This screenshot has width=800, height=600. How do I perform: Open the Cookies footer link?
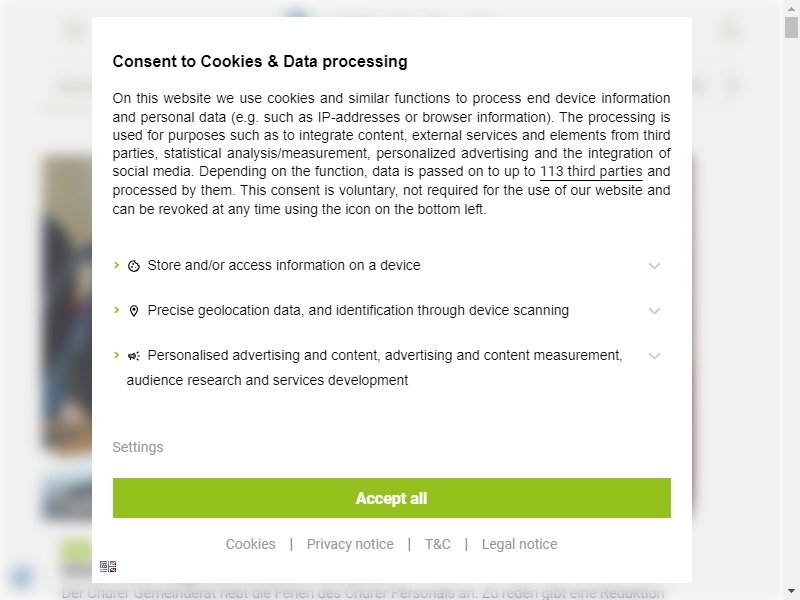(251, 544)
